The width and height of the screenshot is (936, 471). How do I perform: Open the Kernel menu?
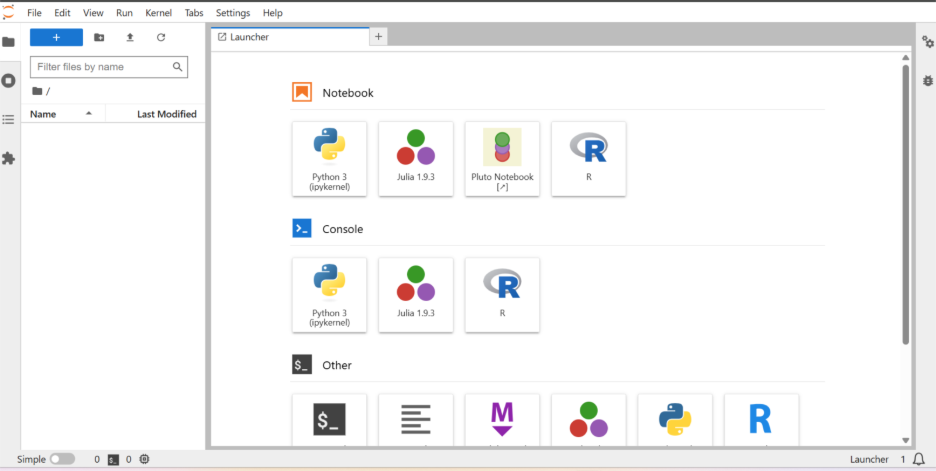[x=160, y=13]
